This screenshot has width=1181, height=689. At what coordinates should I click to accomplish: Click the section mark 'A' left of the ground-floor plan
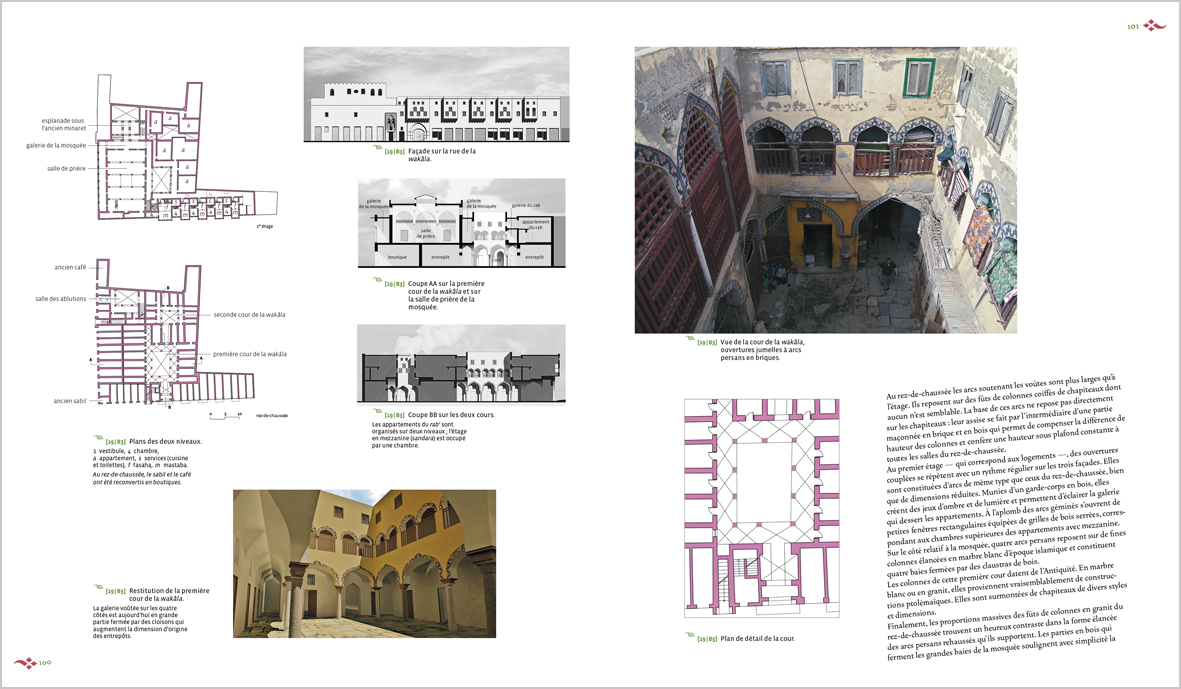[x=90, y=360]
